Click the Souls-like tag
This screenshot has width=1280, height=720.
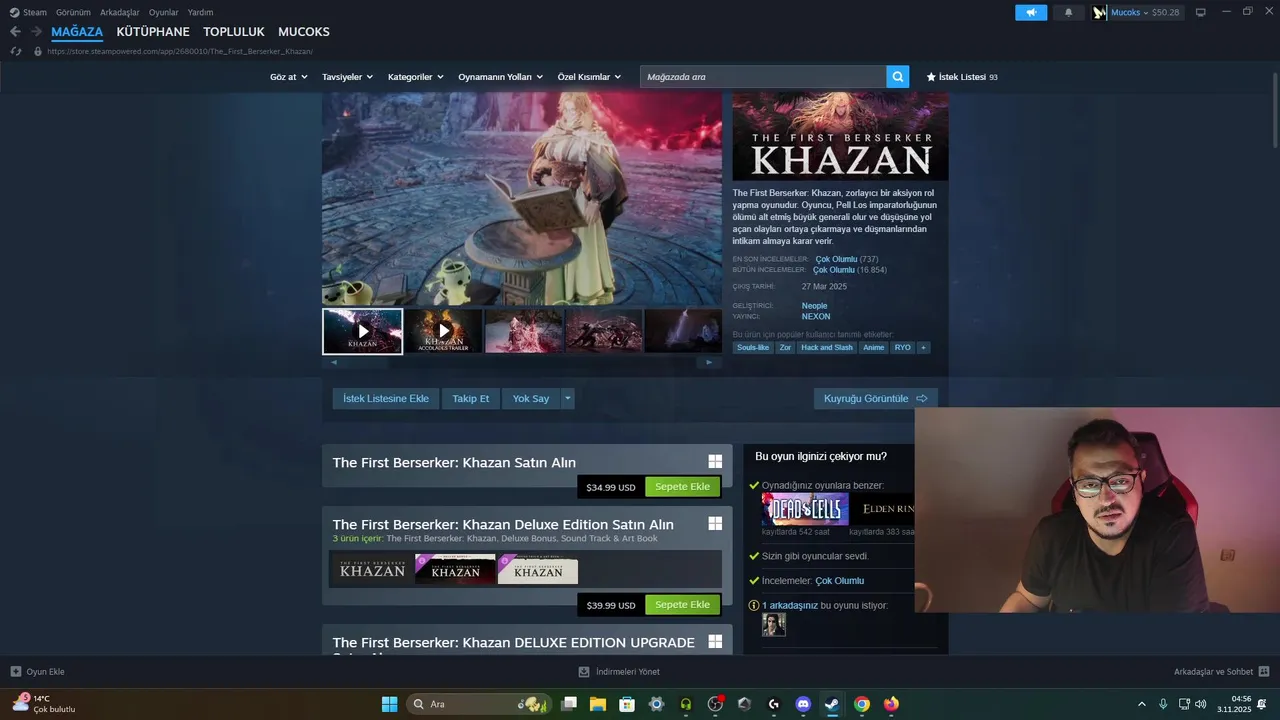coord(753,348)
